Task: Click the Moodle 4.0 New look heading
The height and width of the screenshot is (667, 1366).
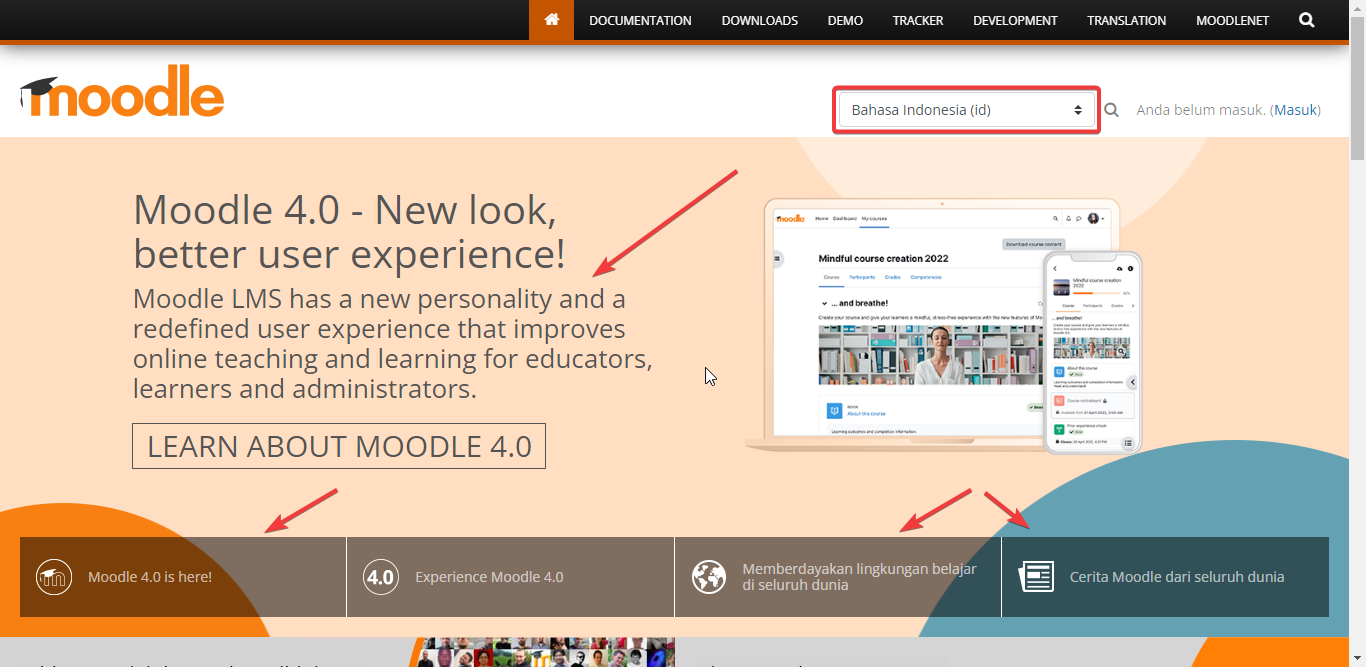Action: (x=349, y=231)
